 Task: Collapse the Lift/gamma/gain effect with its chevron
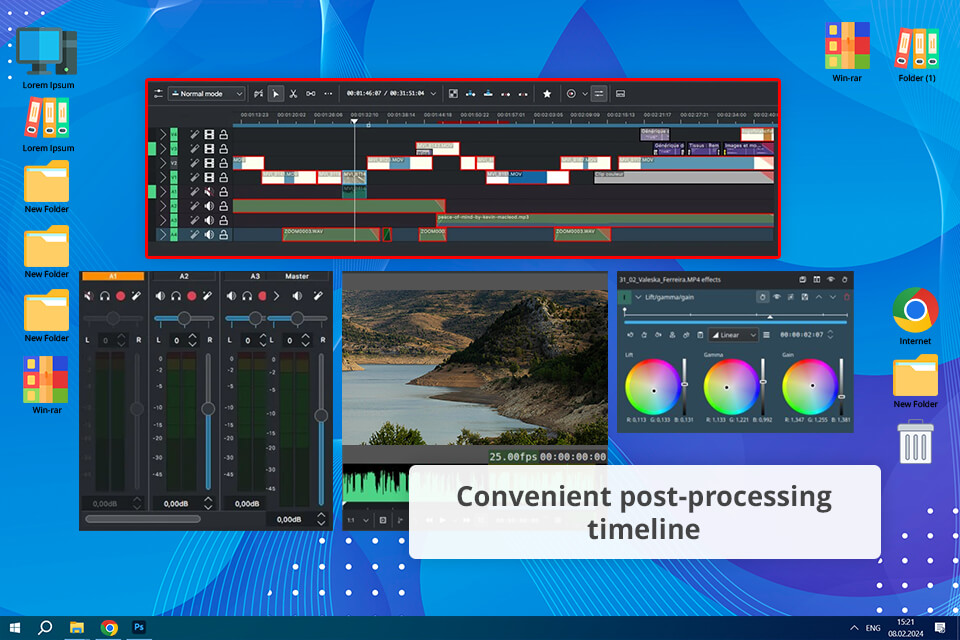pyautogui.click(x=639, y=297)
